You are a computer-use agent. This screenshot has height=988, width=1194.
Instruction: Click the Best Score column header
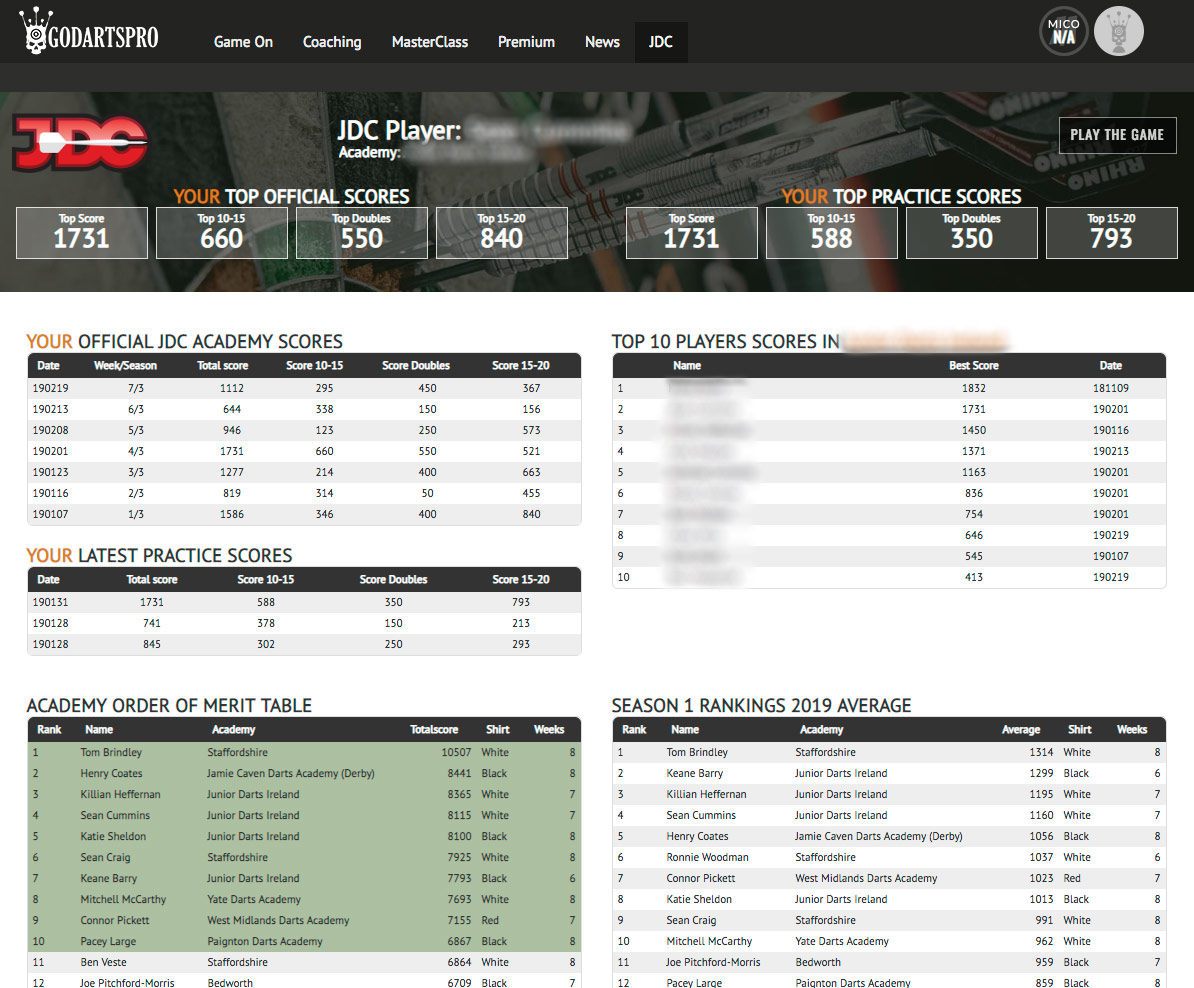pos(973,366)
